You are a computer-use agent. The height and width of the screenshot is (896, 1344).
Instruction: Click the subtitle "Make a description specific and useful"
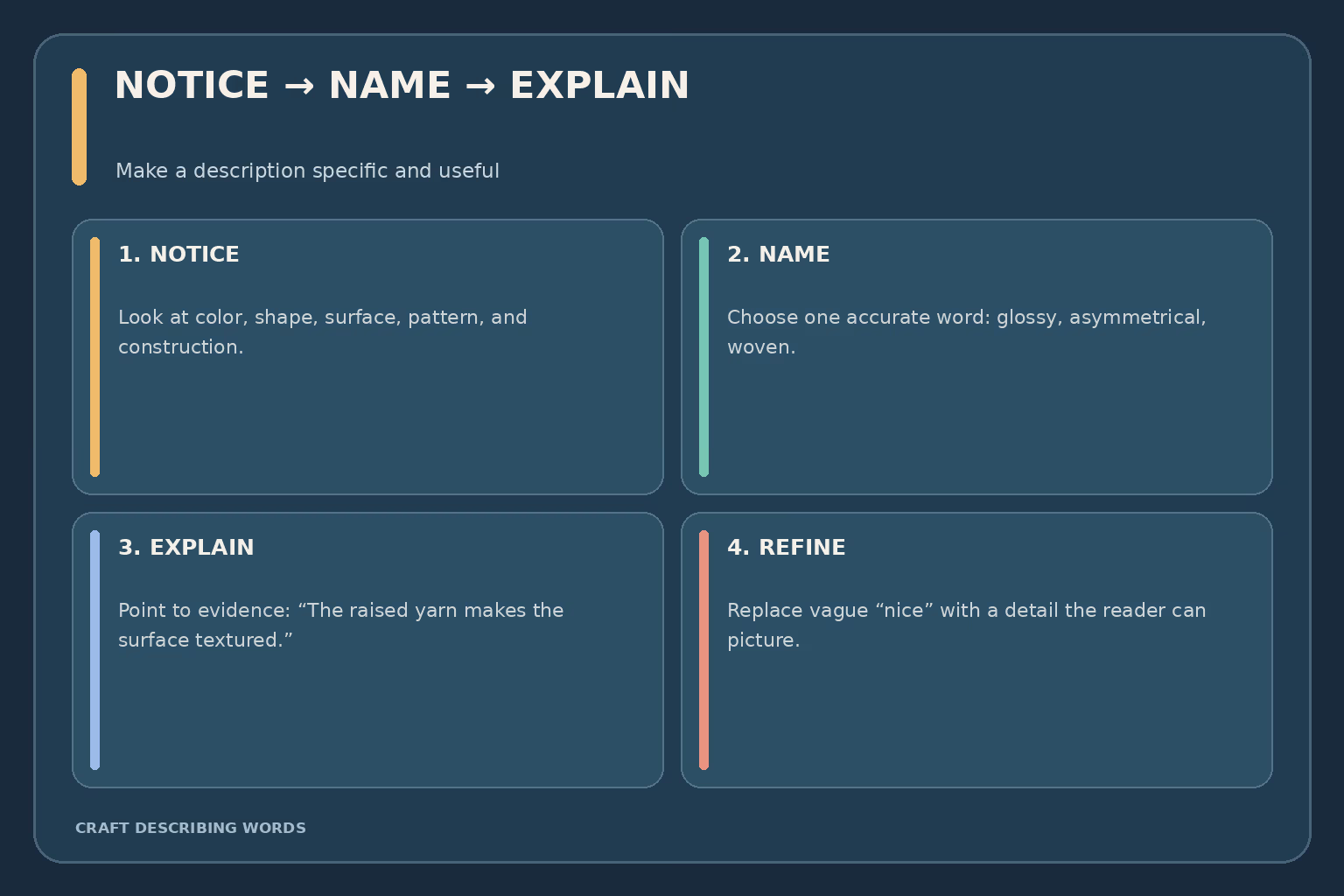(307, 171)
